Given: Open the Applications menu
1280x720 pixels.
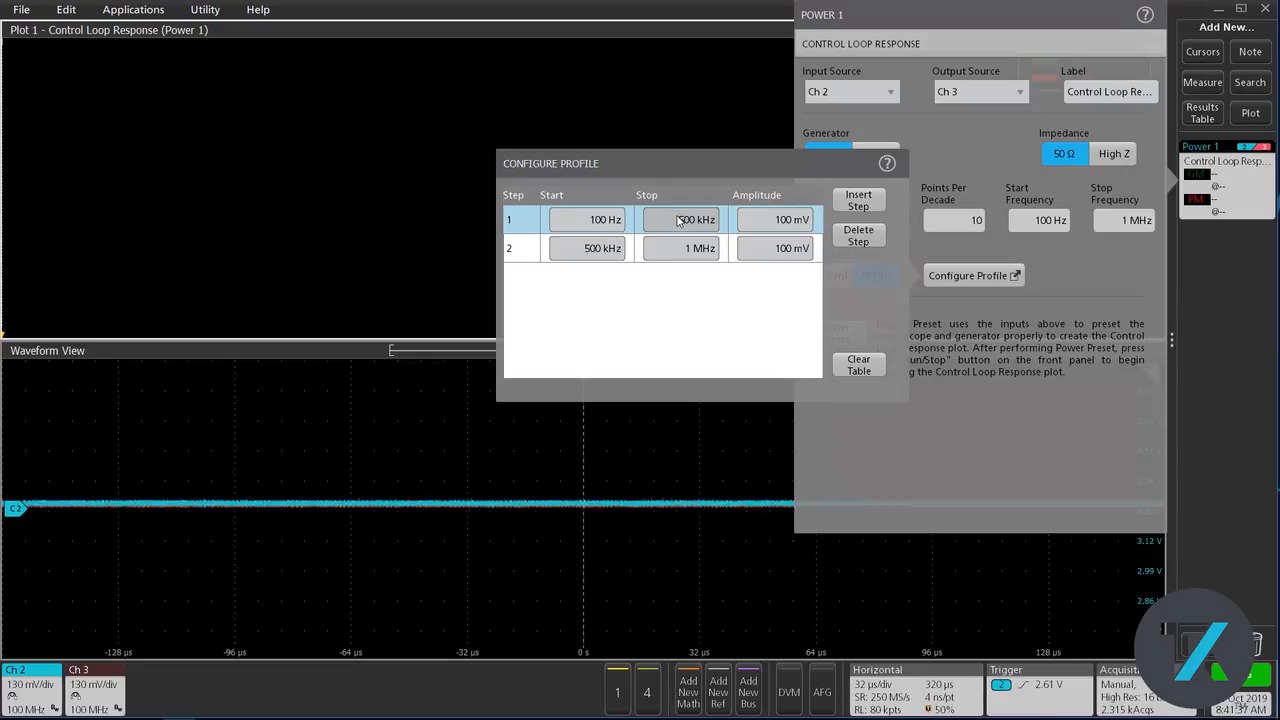Looking at the screenshot, I should click(133, 9).
